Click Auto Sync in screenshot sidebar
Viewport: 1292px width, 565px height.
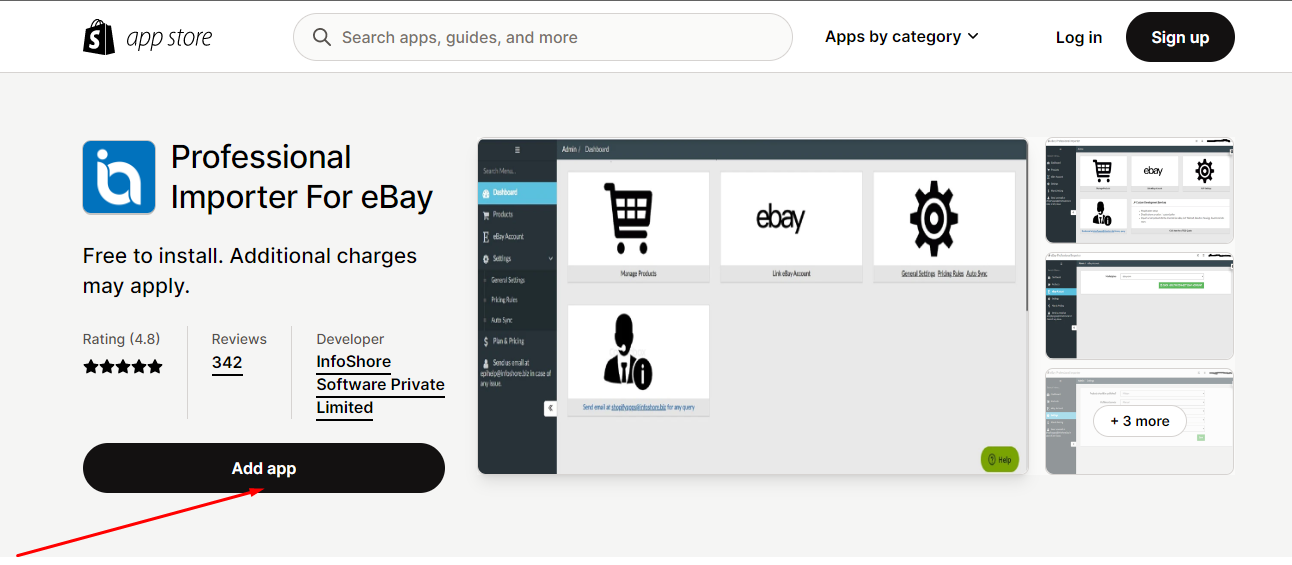point(502,320)
